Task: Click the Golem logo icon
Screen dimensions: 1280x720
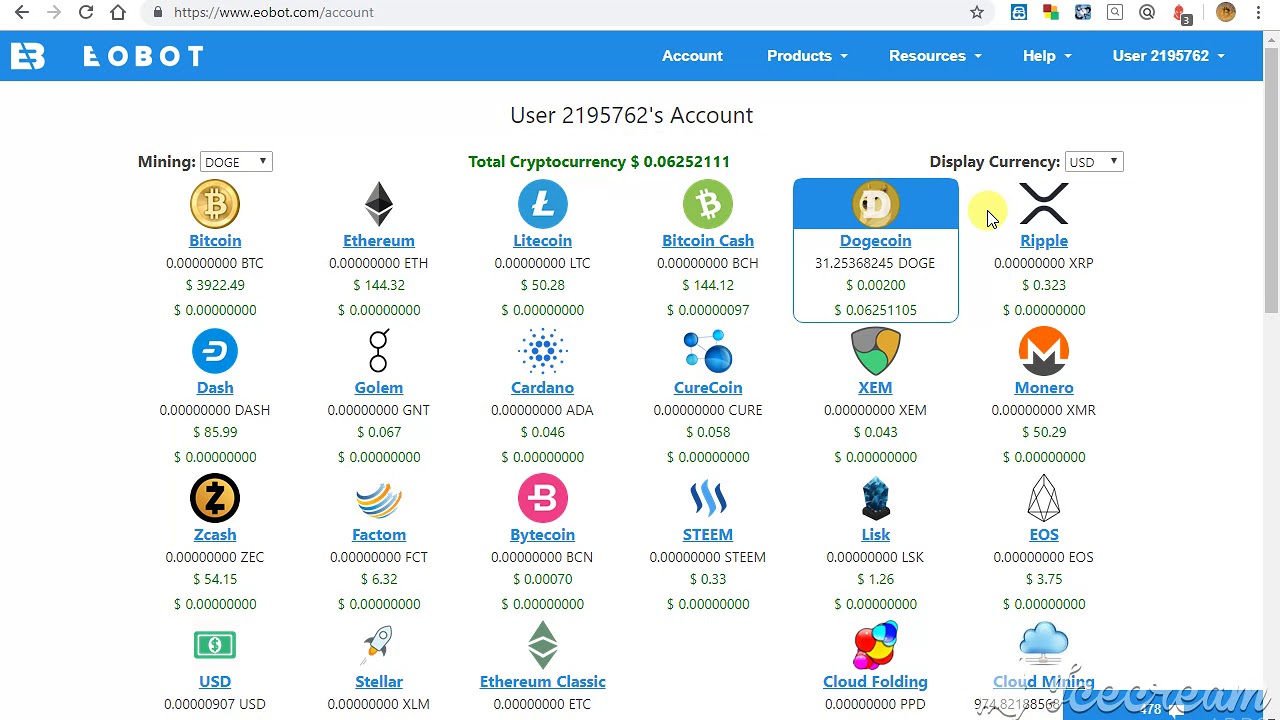Action: pyautogui.click(x=379, y=351)
